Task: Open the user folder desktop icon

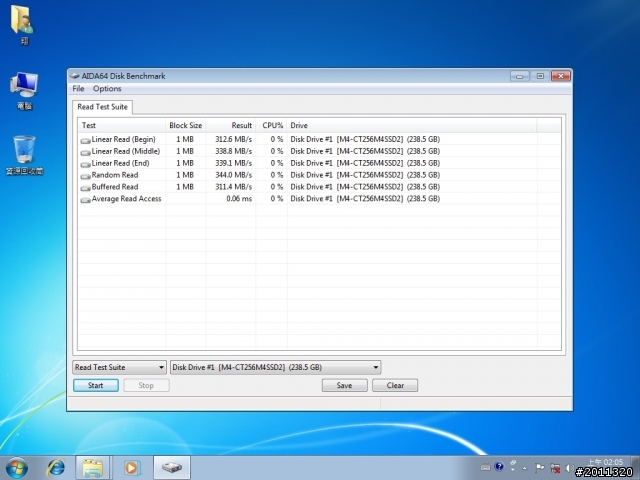Action: coord(22,24)
